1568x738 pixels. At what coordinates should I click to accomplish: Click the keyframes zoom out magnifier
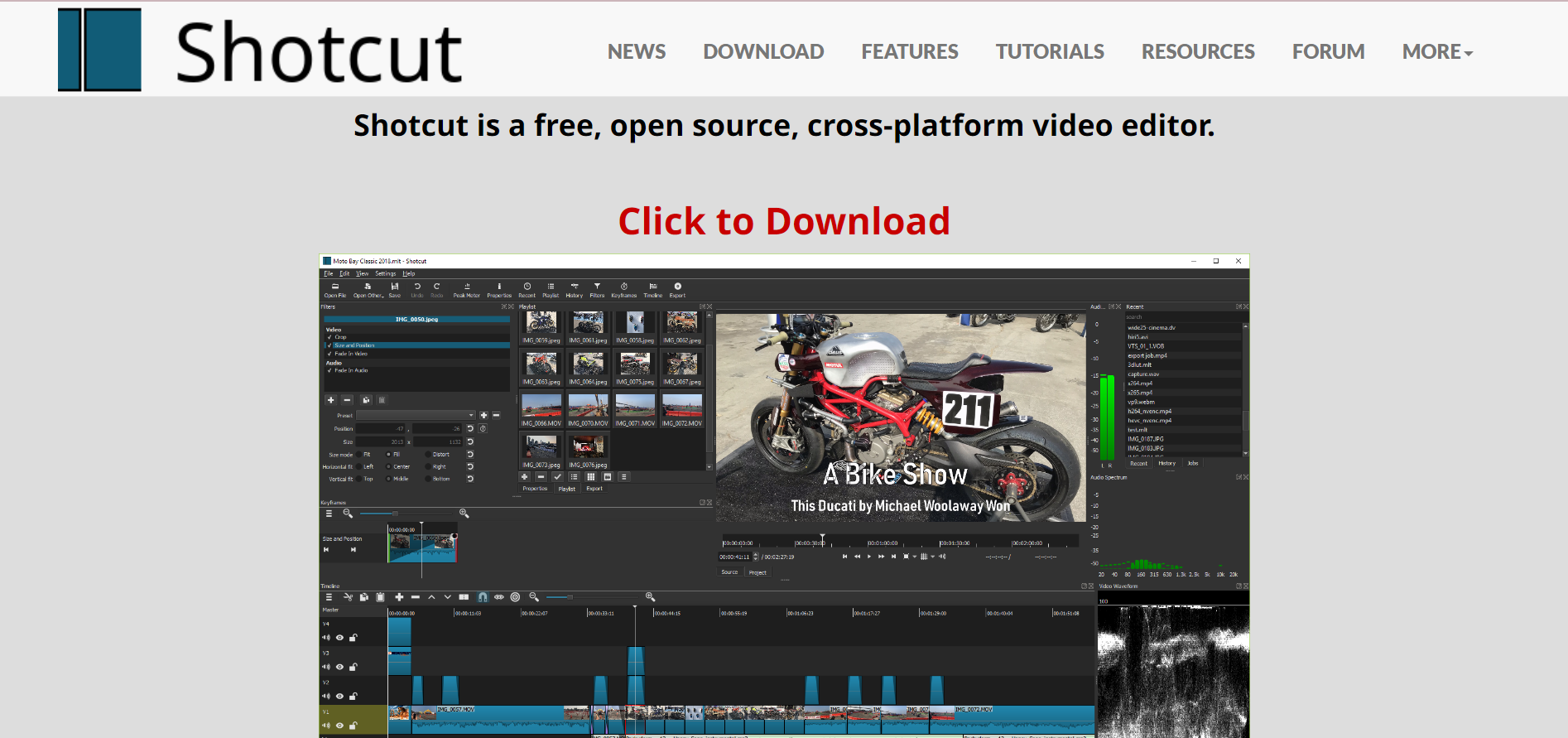(x=348, y=514)
